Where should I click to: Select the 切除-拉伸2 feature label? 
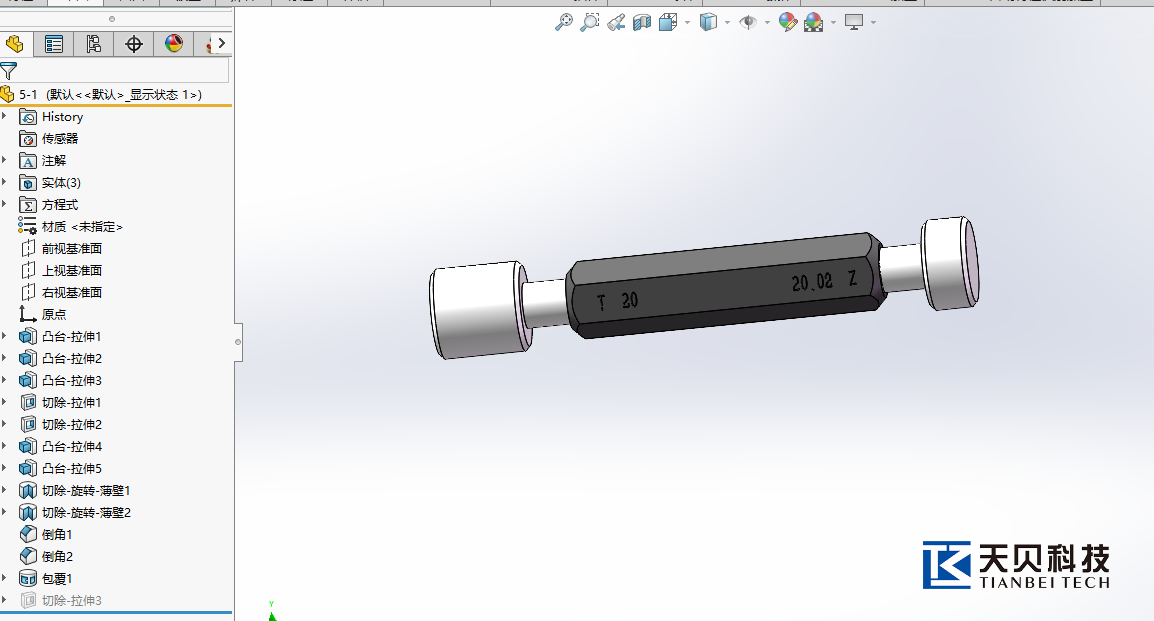(x=71, y=425)
